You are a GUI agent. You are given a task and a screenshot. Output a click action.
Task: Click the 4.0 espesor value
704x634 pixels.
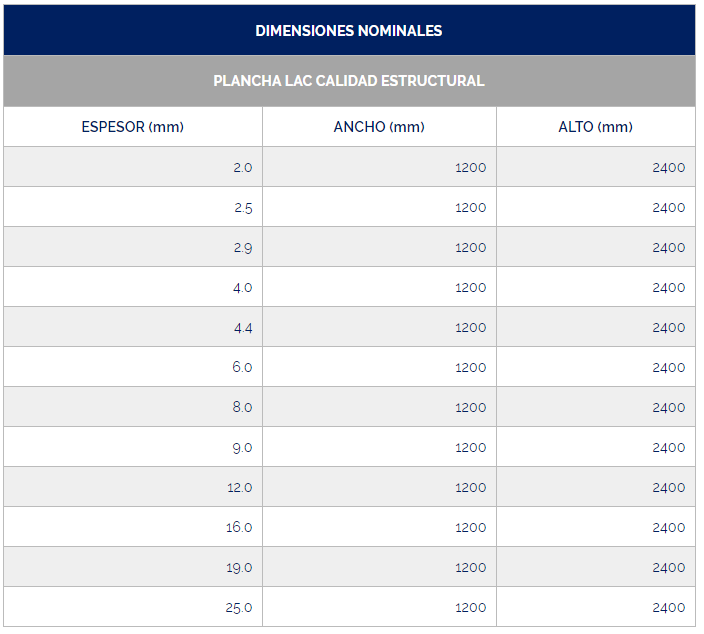tap(242, 287)
